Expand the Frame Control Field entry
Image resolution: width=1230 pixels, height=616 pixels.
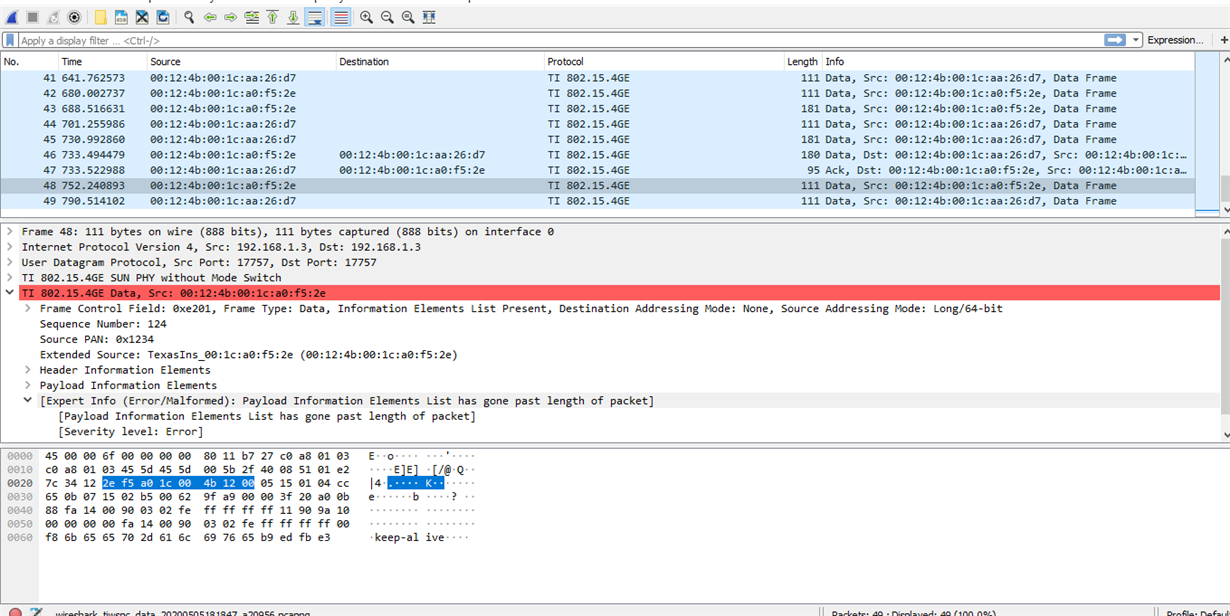pos(28,308)
